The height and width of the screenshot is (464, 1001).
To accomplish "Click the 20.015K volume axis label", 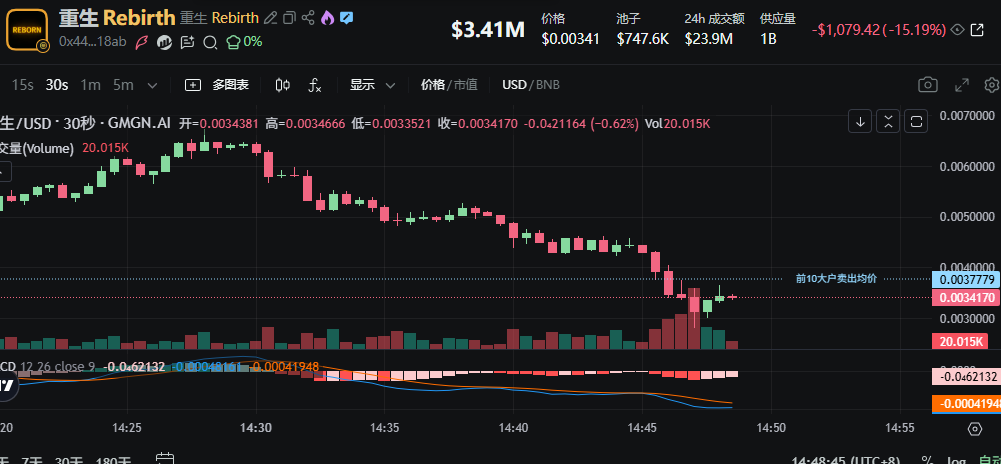I will pos(961,341).
